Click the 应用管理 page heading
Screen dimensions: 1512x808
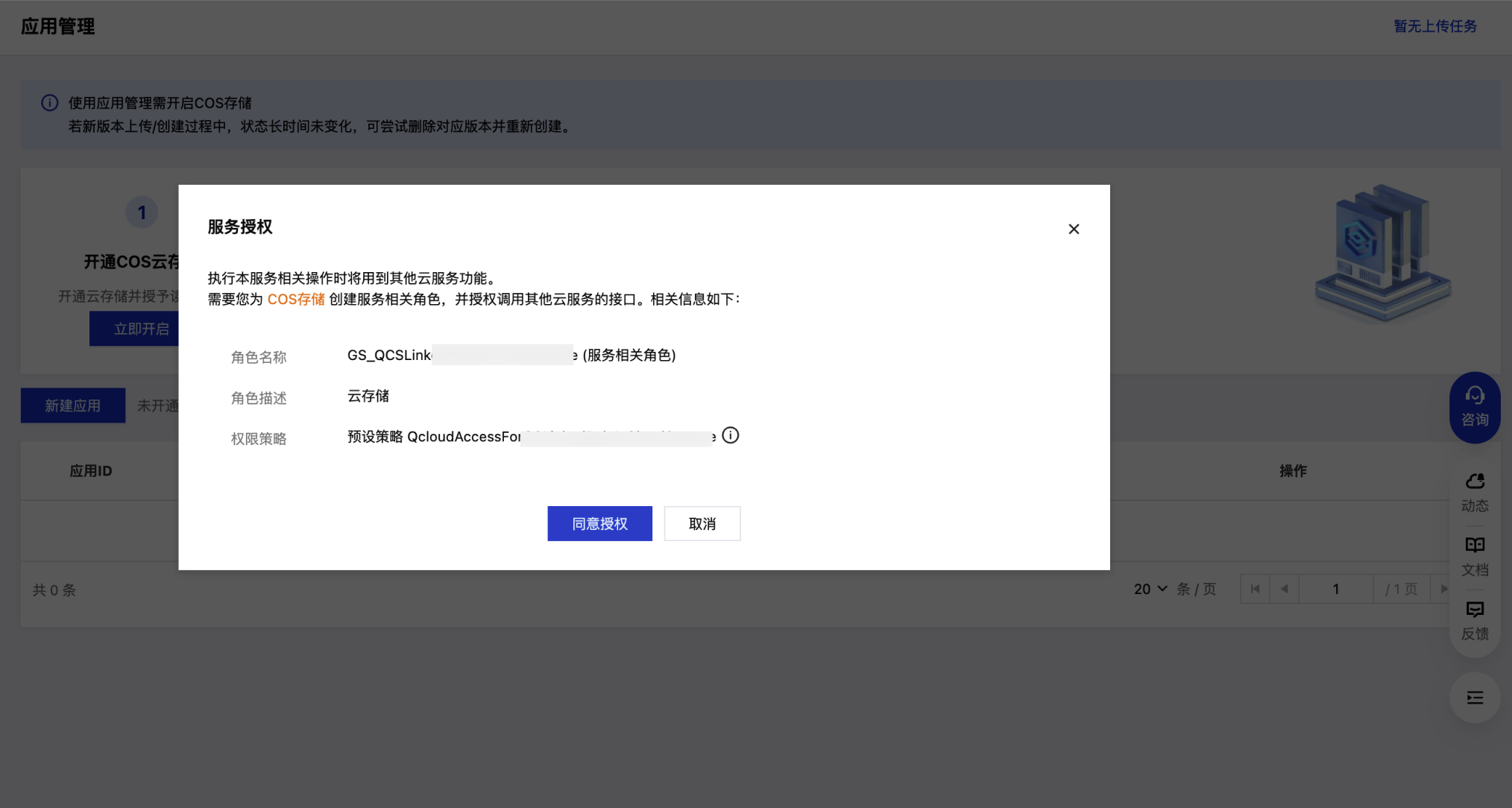click(58, 26)
